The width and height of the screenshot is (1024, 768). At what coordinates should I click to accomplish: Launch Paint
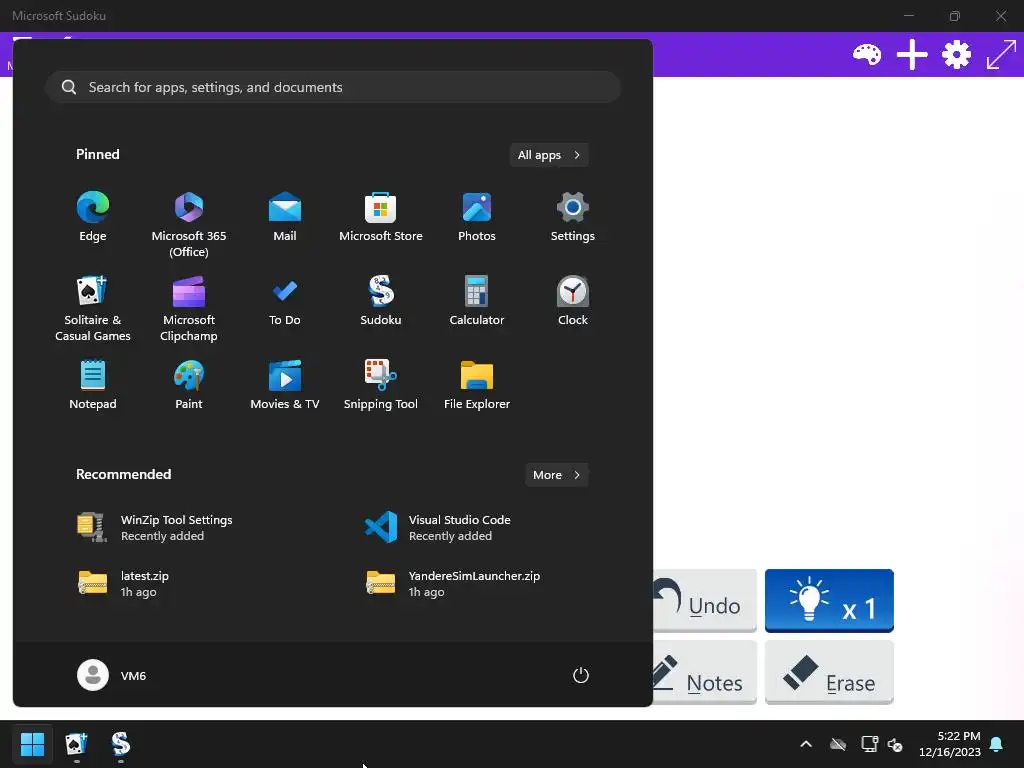coord(189,385)
